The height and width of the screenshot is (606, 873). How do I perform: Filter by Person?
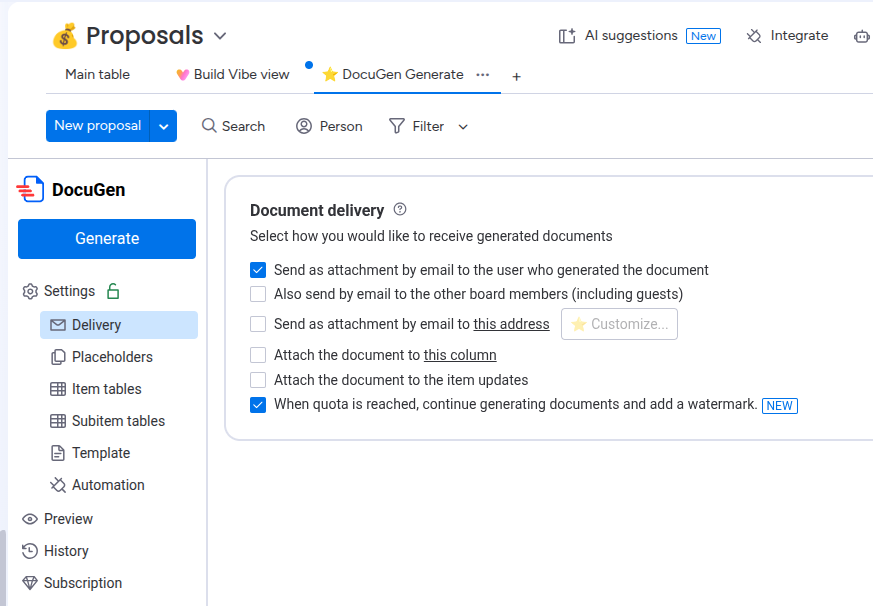tap(341, 126)
